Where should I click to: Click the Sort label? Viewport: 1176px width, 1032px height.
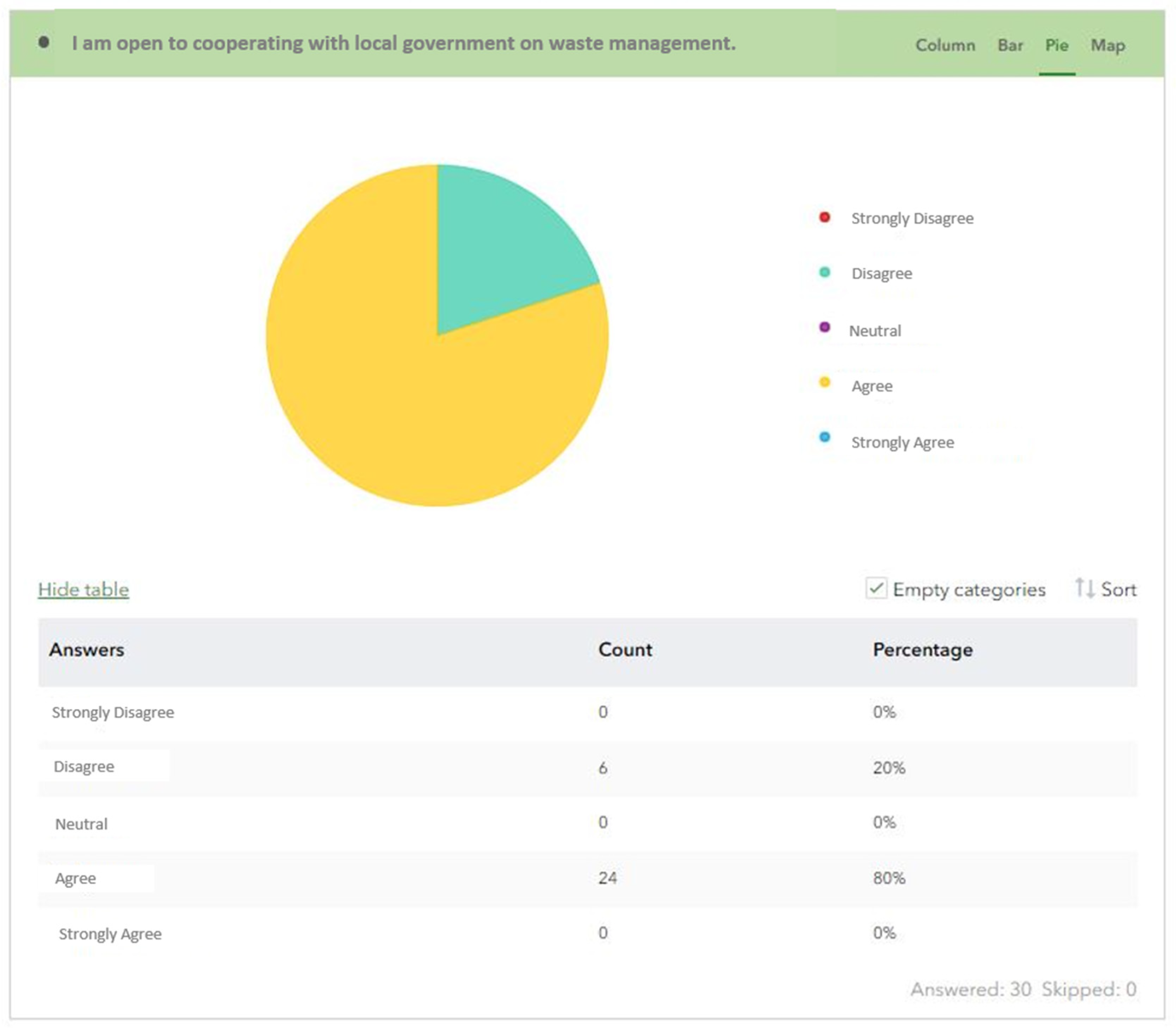coord(1119,589)
